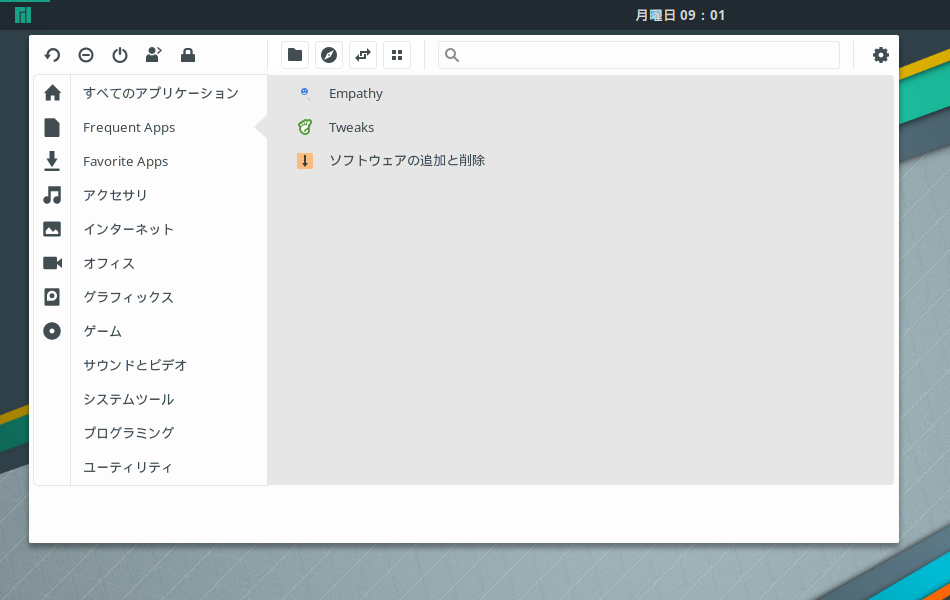The image size is (950, 600).
Task: Open the clock 月曜日 09:01 in top panel
Action: (x=680, y=15)
